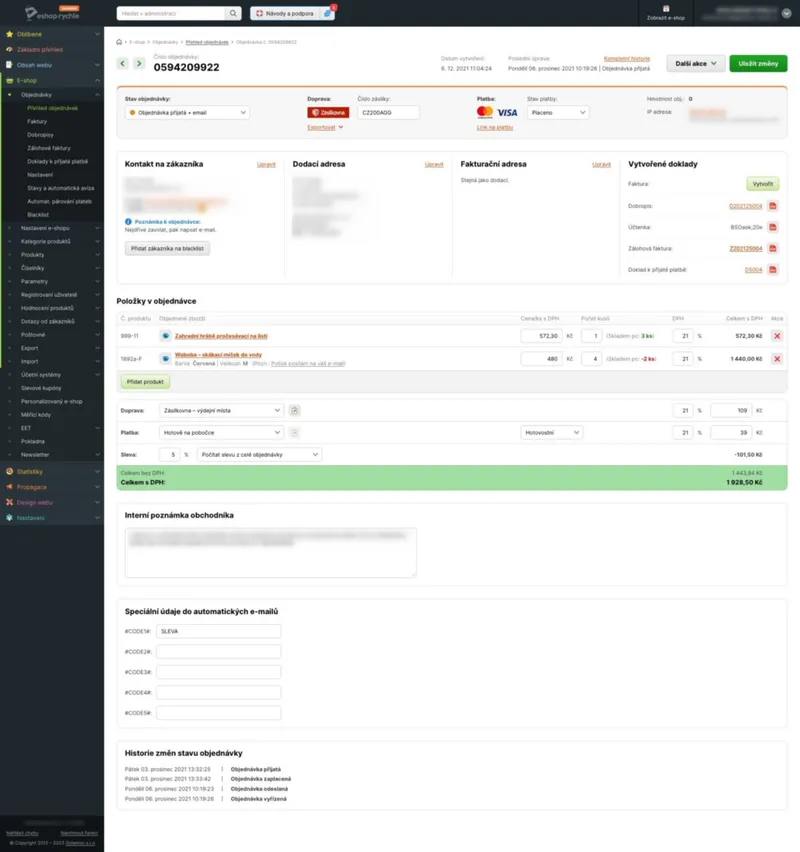
Task: Open the Dobropis PDF document icon
Action: tap(772, 206)
